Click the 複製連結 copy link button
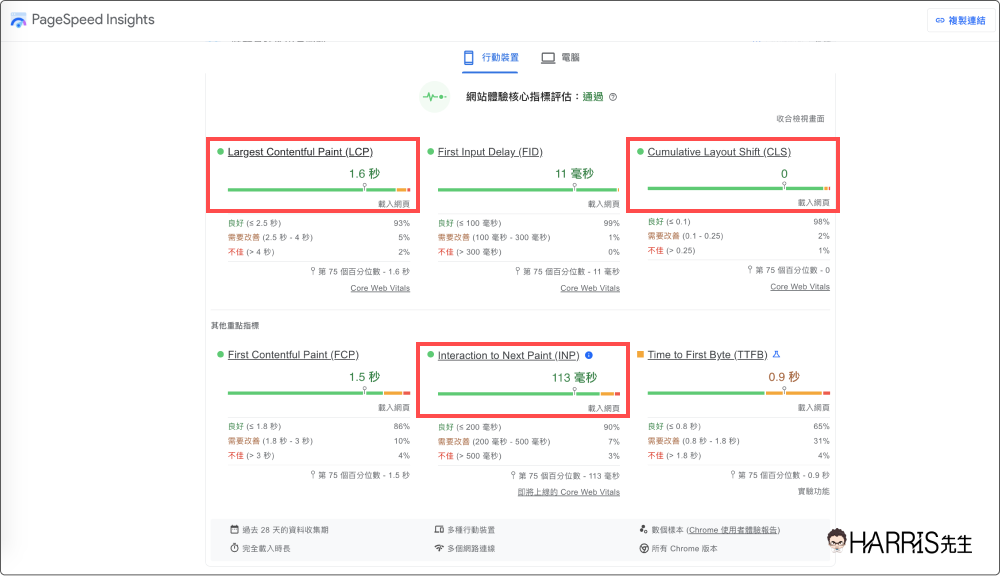The width and height of the screenshot is (1000, 576). (962, 20)
